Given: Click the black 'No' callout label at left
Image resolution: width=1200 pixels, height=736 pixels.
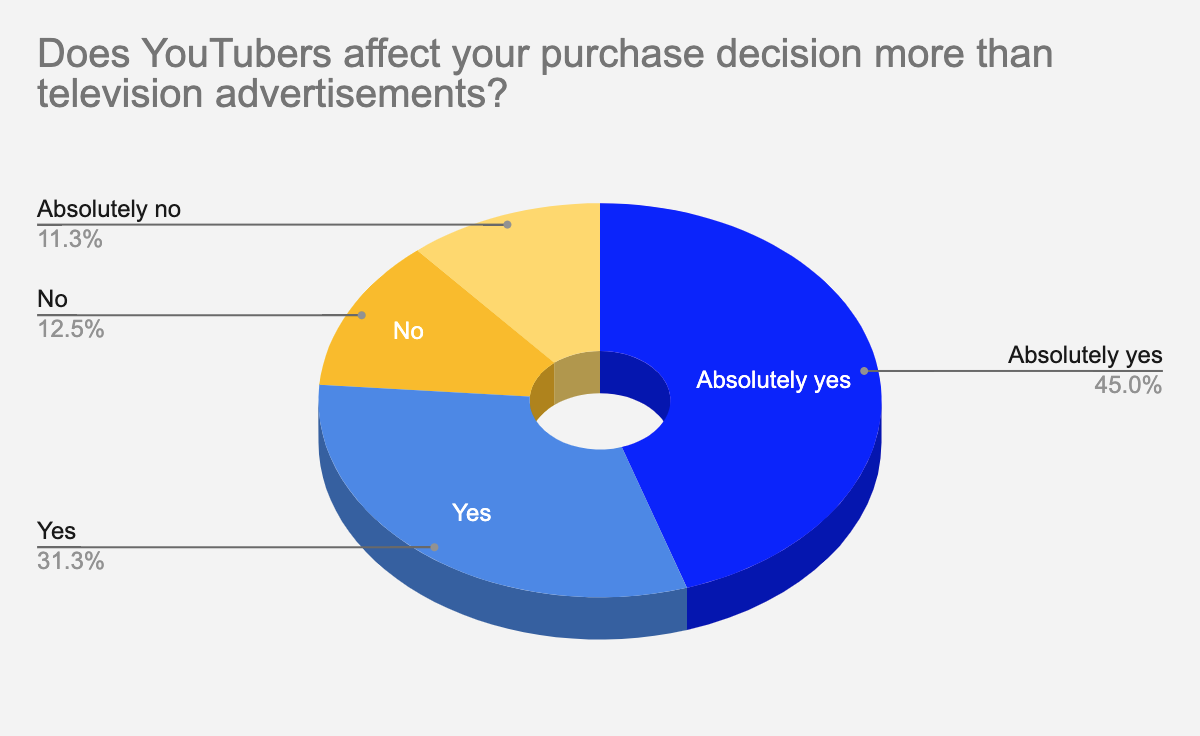Looking at the screenshot, I should point(52,299).
